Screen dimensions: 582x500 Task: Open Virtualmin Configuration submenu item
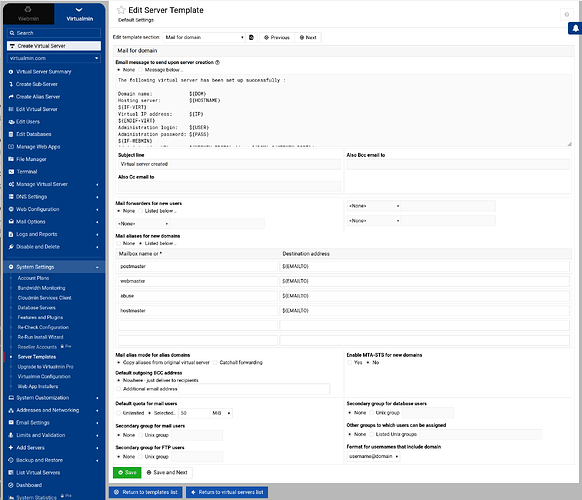pos(44,376)
